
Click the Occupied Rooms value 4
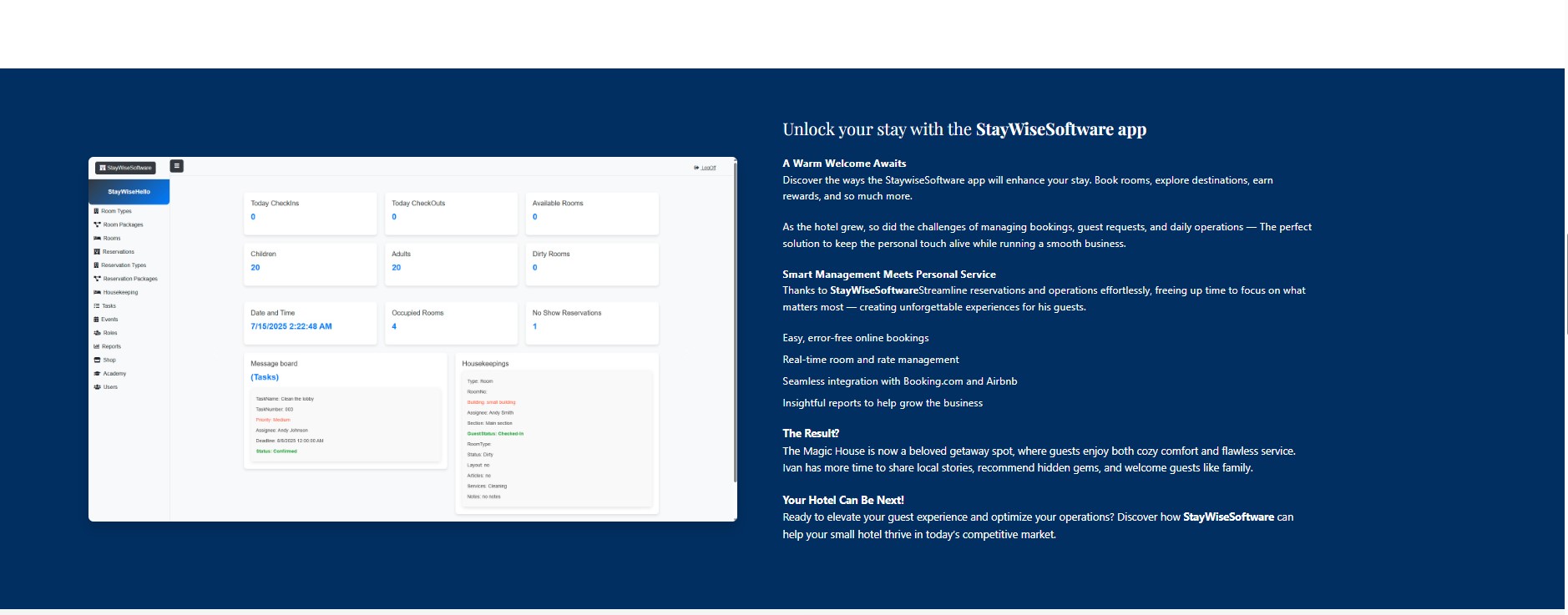(394, 326)
